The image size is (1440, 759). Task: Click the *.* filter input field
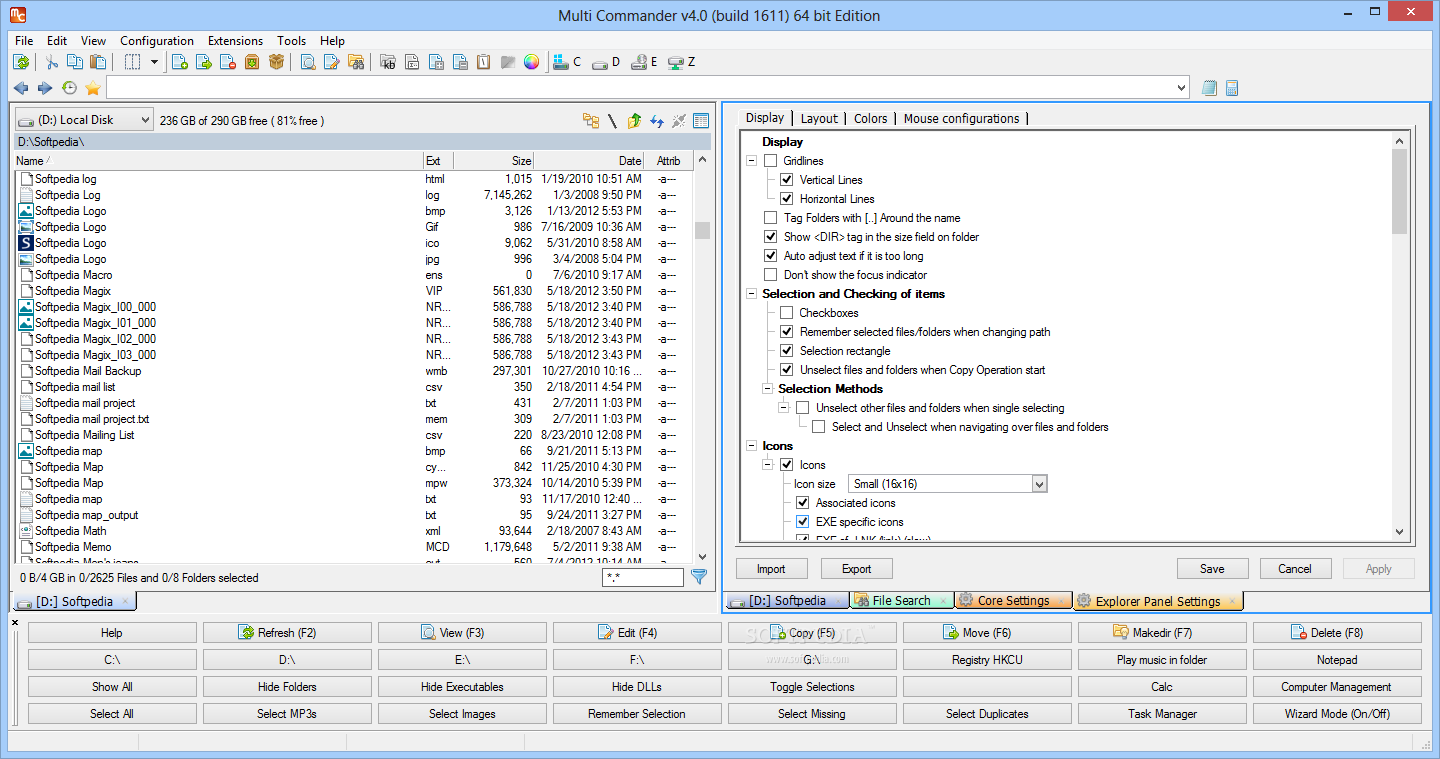pyautogui.click(x=643, y=578)
